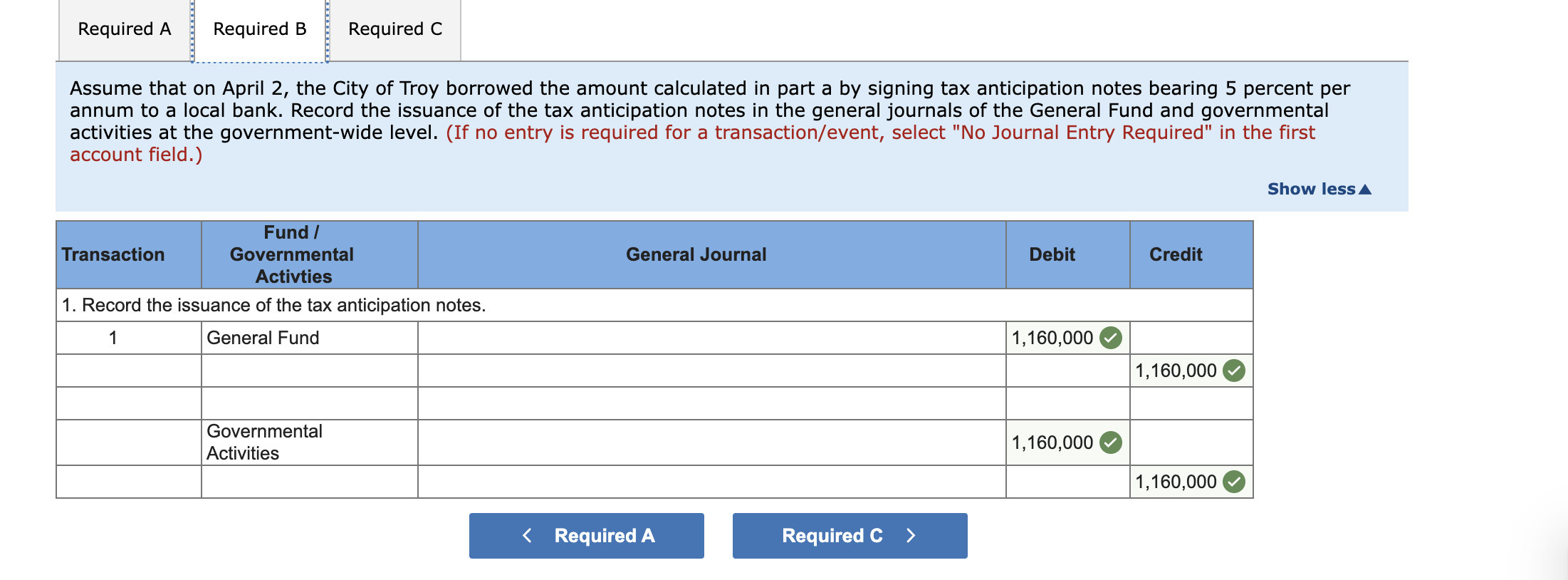Click empty third-row General Journal cell

712,403
